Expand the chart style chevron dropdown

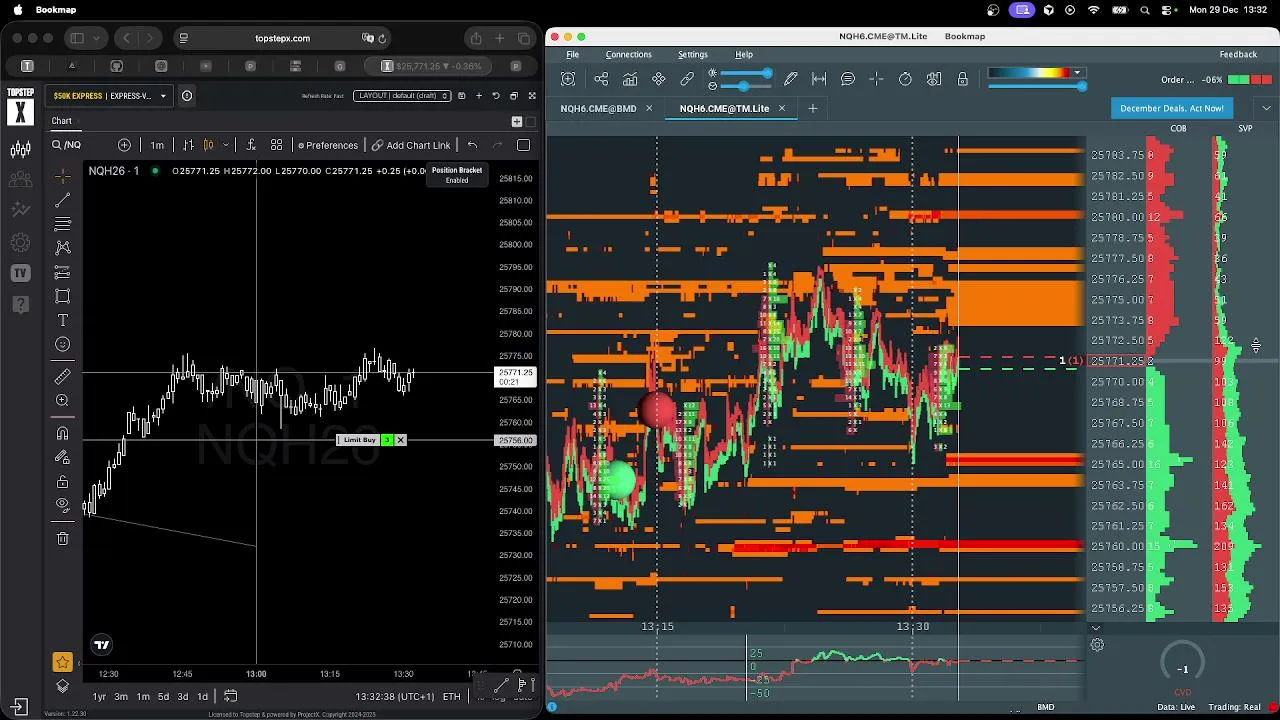(x=226, y=145)
